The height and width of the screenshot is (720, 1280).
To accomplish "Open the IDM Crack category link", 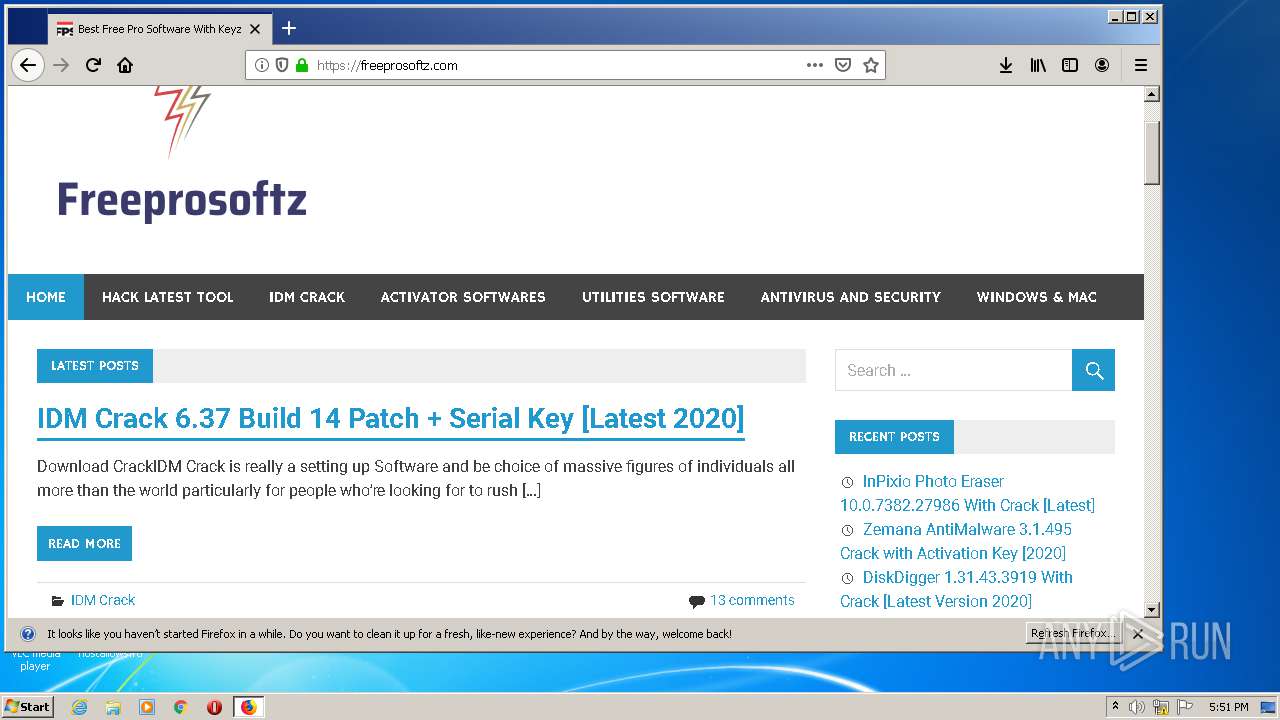I will tap(103, 600).
